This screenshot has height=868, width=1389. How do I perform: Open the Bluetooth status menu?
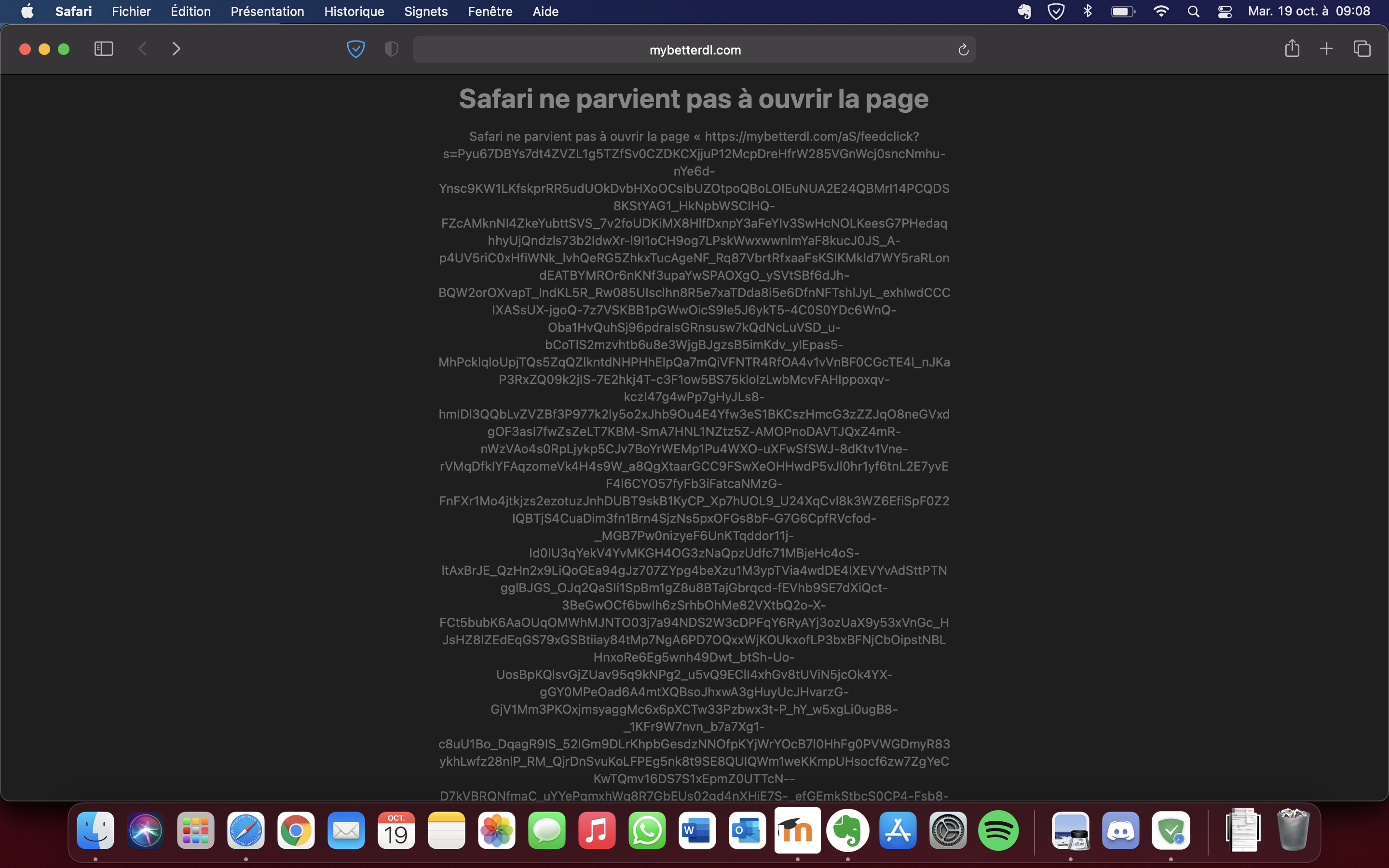[x=1088, y=12]
